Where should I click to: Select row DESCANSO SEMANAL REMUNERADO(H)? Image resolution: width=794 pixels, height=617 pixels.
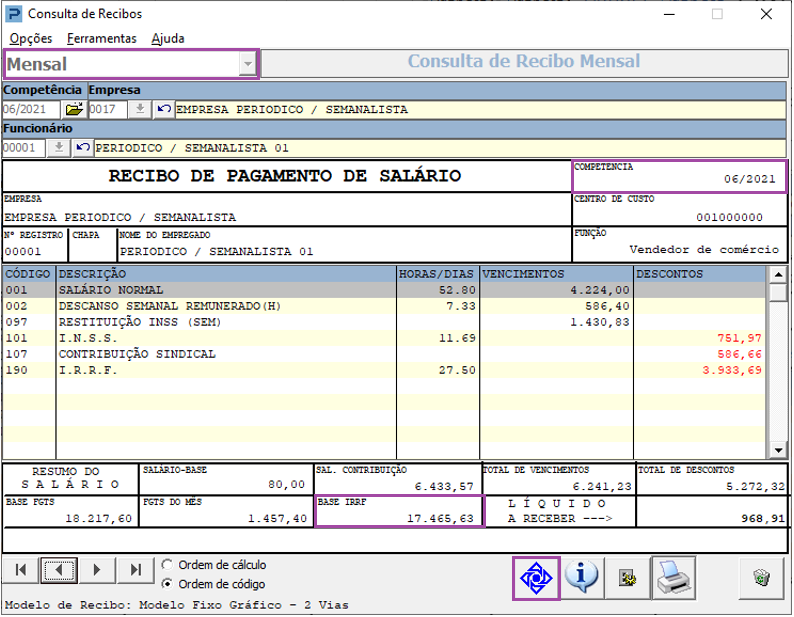[x=385, y=306]
